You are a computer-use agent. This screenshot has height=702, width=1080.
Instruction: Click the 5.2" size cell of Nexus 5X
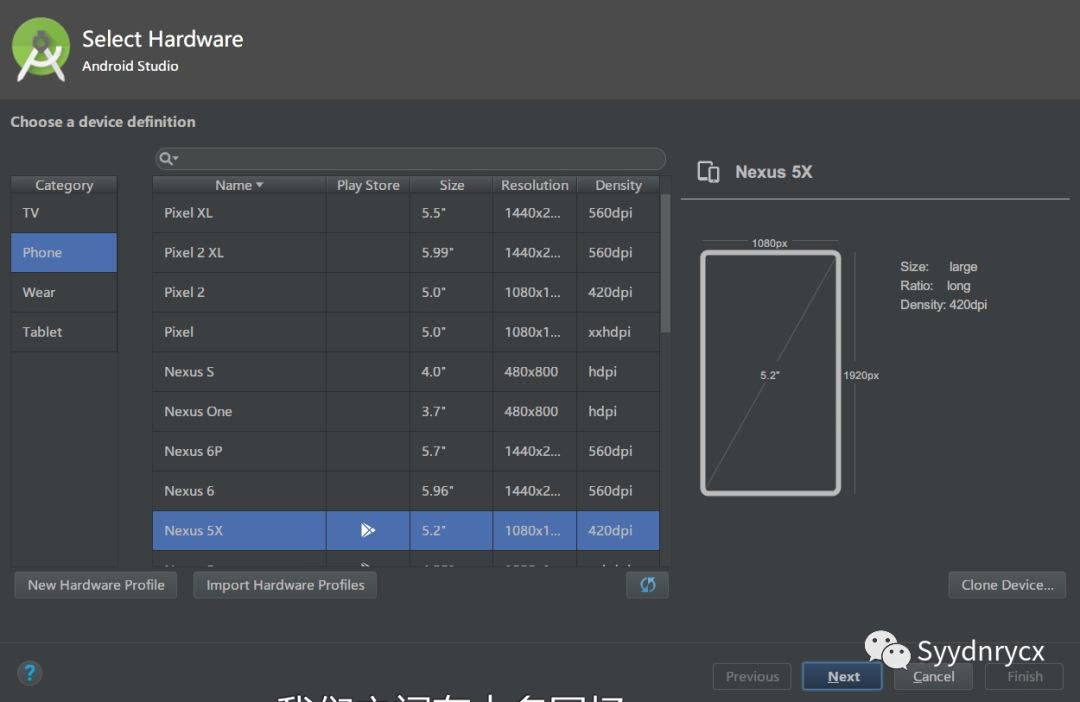(452, 530)
